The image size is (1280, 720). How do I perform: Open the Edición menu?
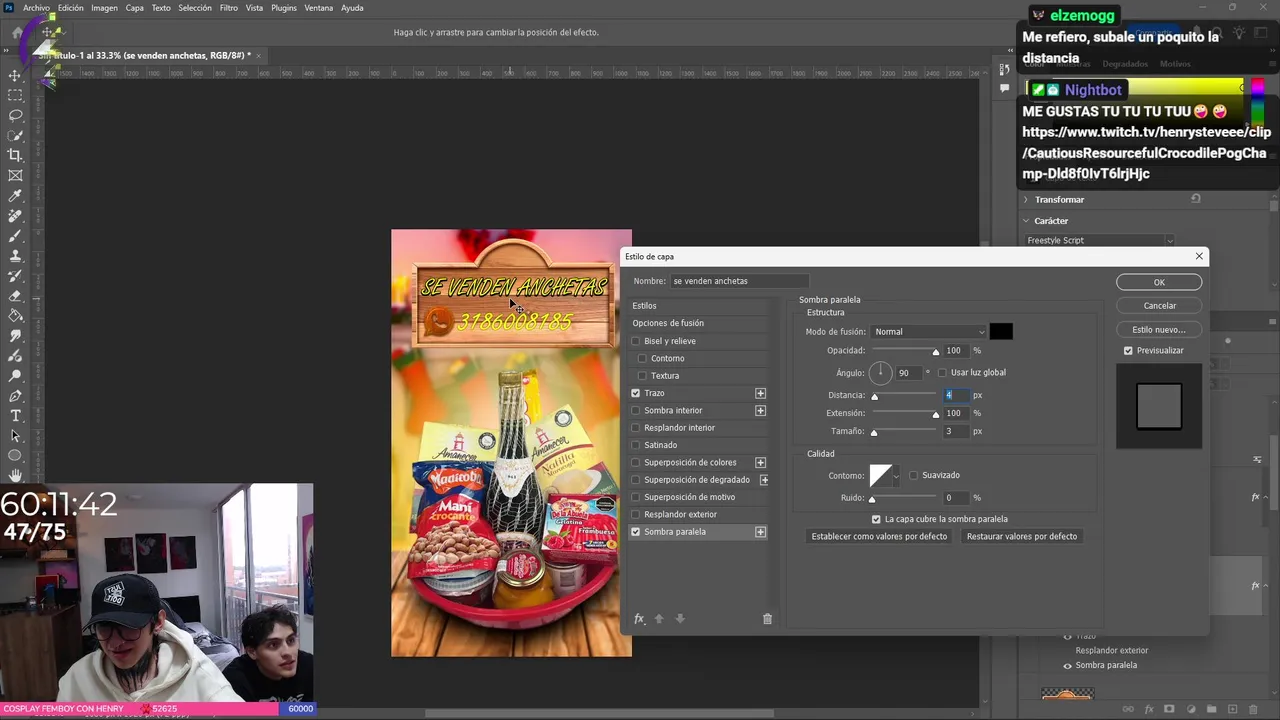coord(70,8)
